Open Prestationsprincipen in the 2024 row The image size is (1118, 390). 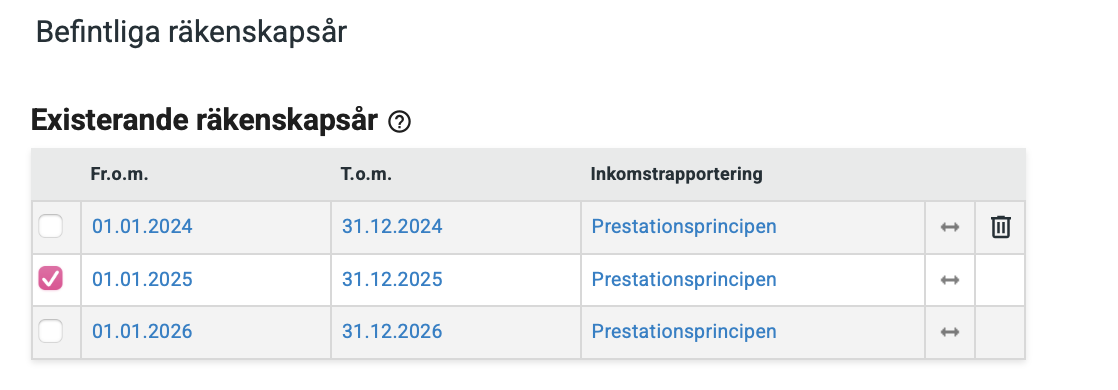(684, 227)
